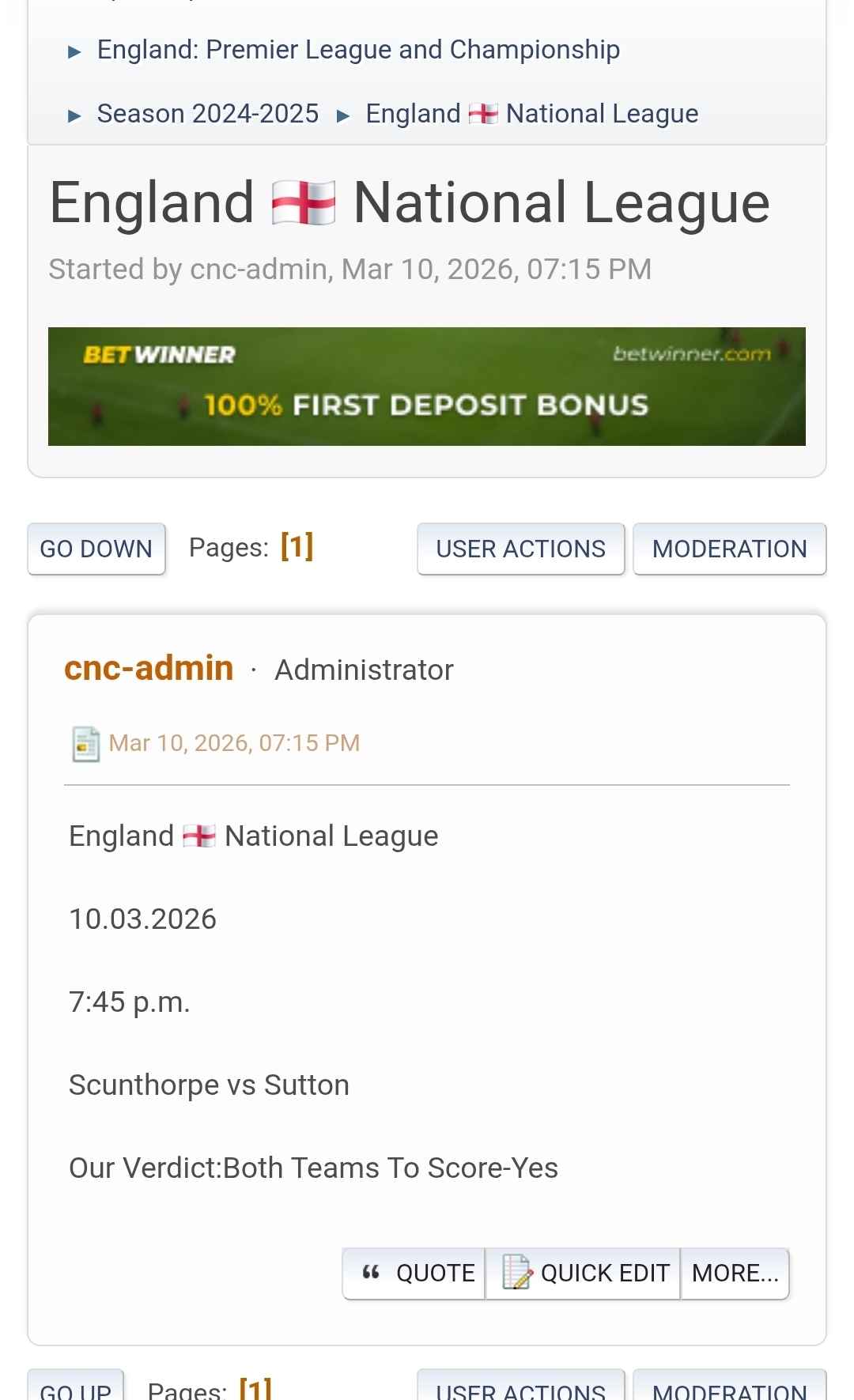Open cnc-admin user profile link
The width and height of the screenshot is (854, 1400).
coord(149,669)
